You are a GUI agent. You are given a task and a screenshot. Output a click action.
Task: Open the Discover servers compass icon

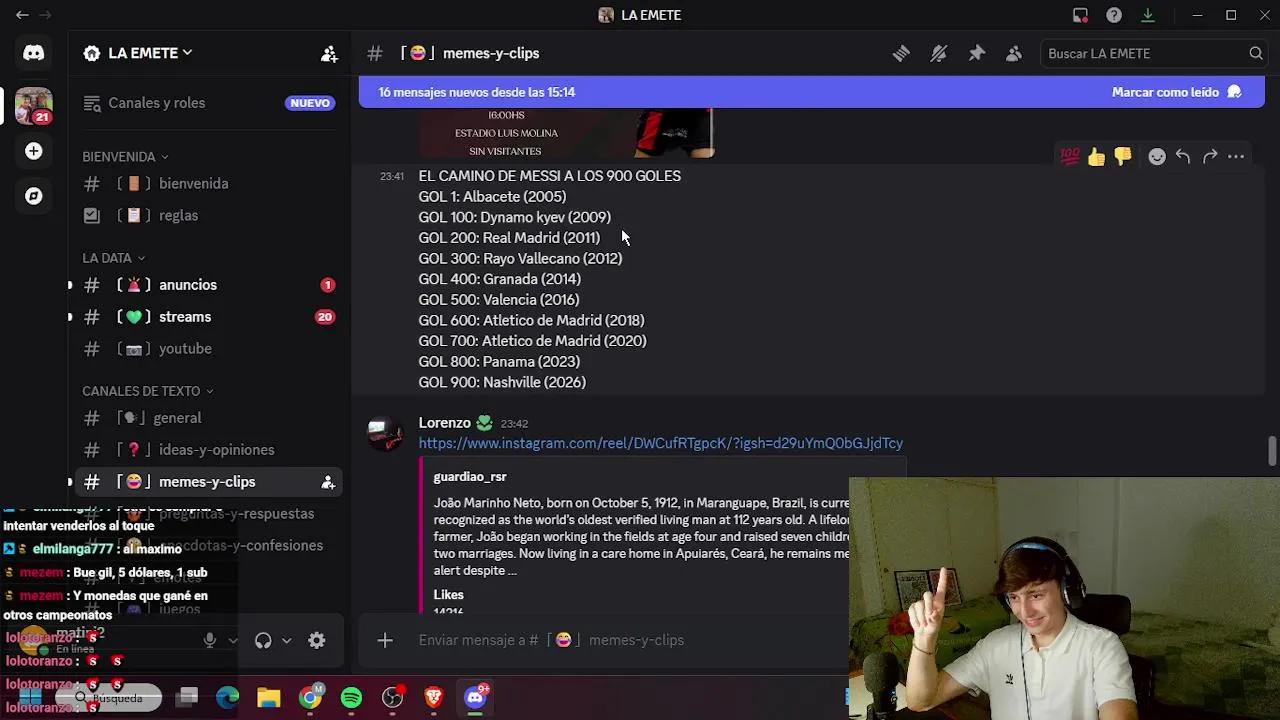pyautogui.click(x=34, y=196)
